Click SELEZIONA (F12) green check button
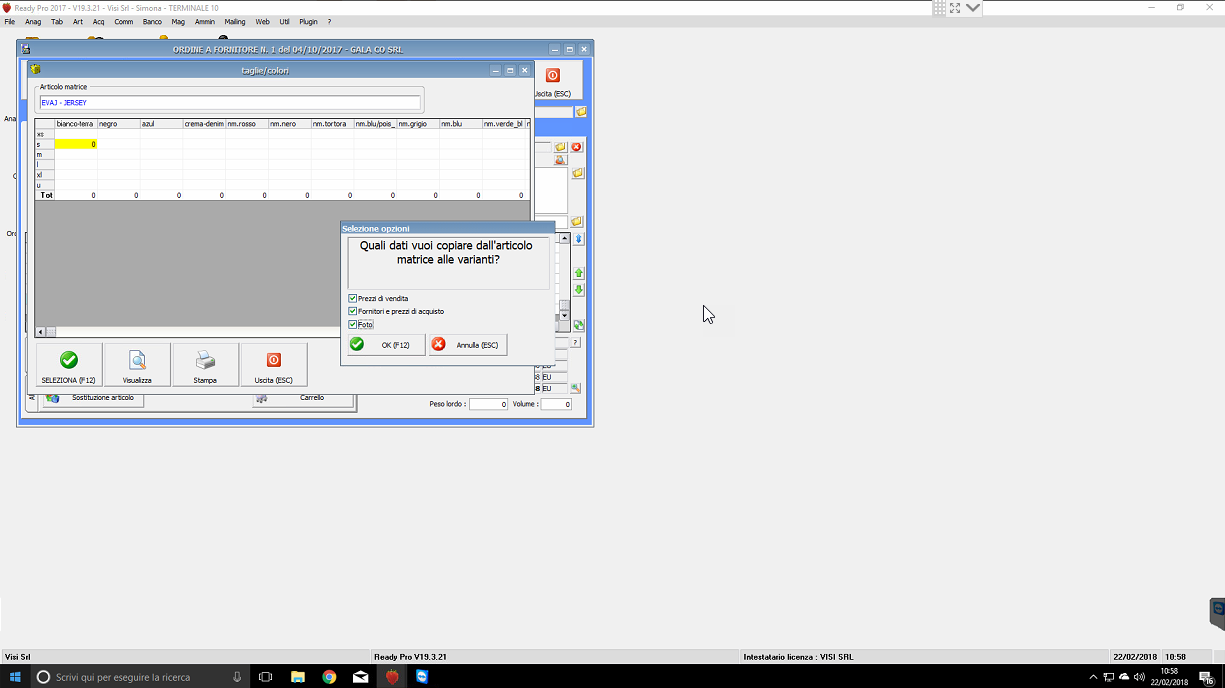The image size is (1225, 688). click(68, 365)
